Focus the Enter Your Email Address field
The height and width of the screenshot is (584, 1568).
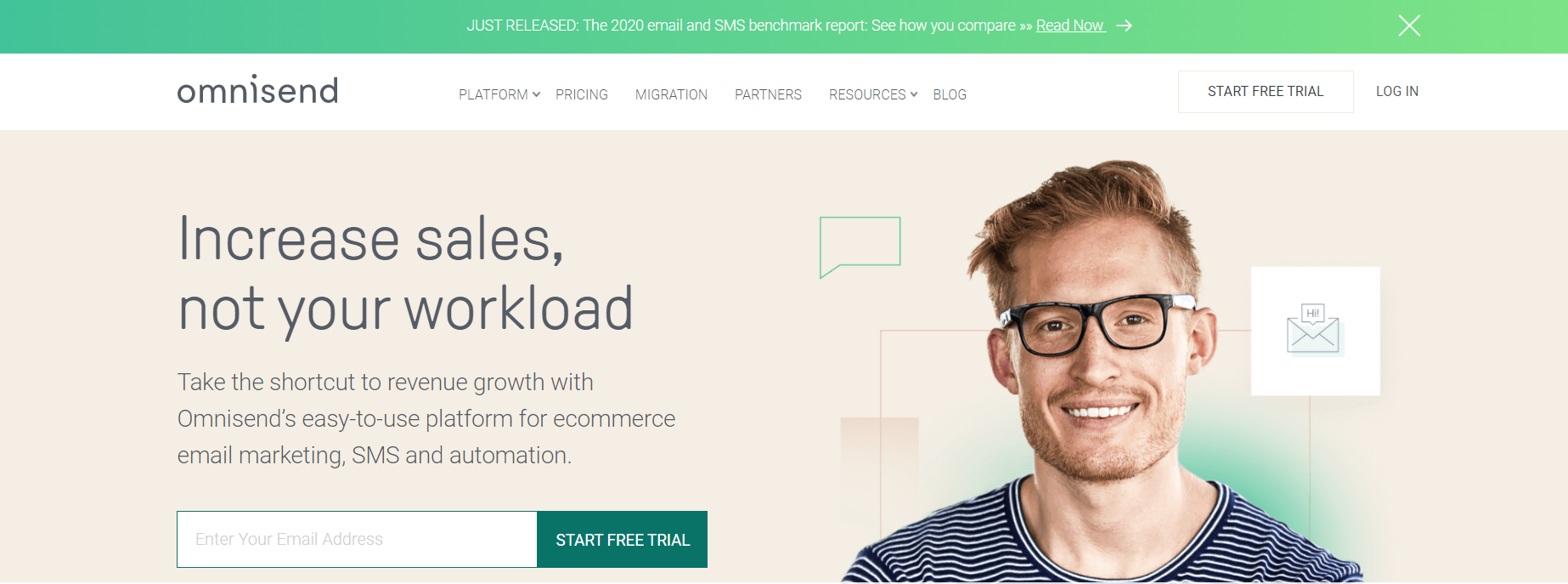pos(357,539)
